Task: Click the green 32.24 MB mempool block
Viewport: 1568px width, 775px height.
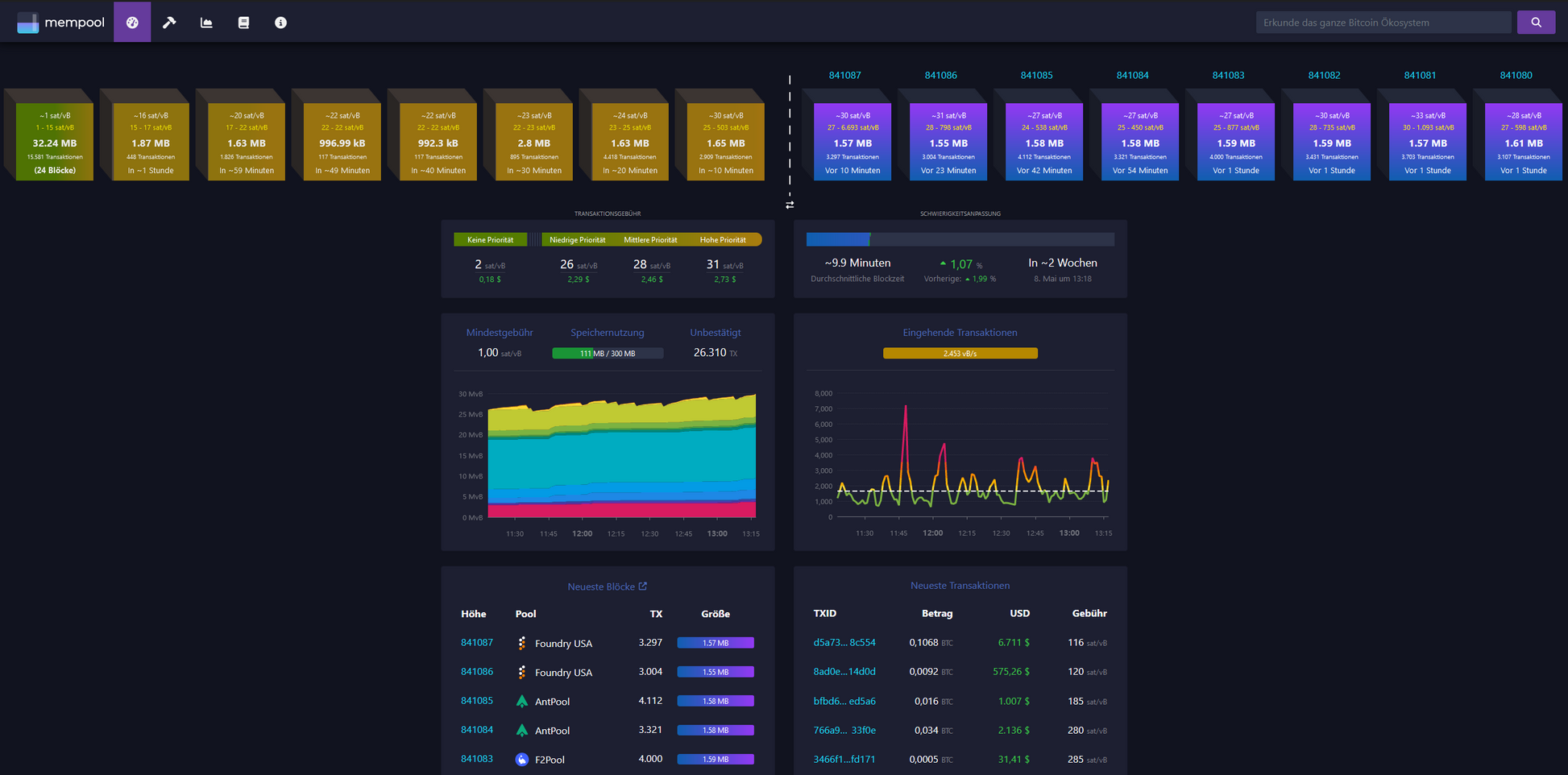Action: [55, 142]
